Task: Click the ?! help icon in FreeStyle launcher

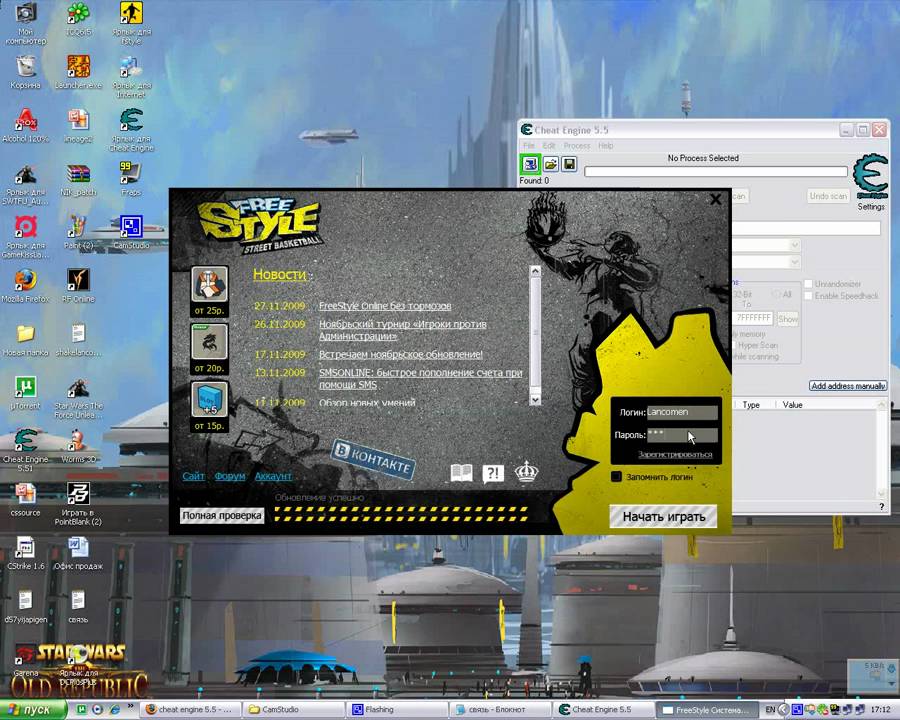Action: (493, 473)
